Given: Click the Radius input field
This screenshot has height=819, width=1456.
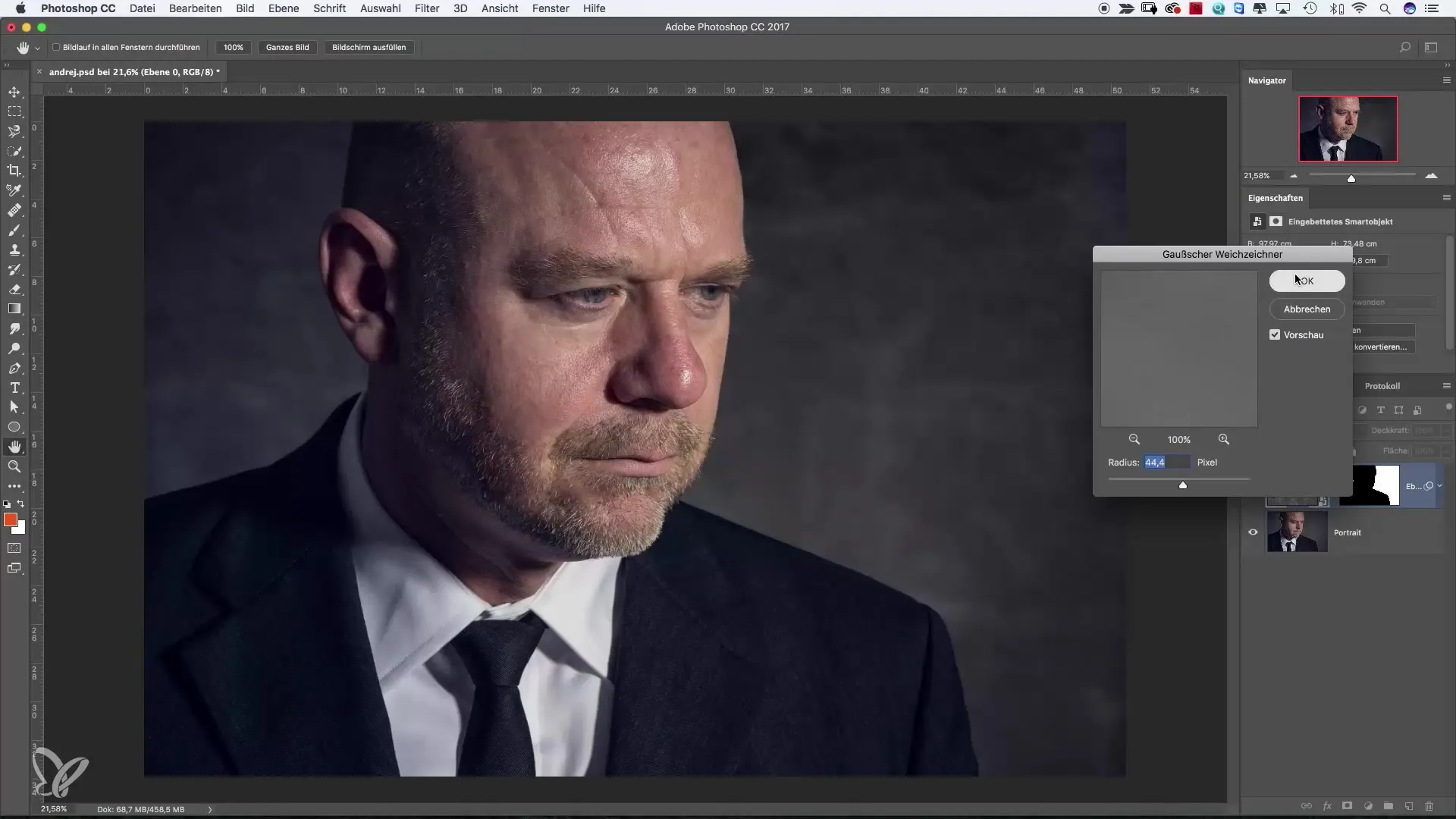Looking at the screenshot, I should [1167, 462].
